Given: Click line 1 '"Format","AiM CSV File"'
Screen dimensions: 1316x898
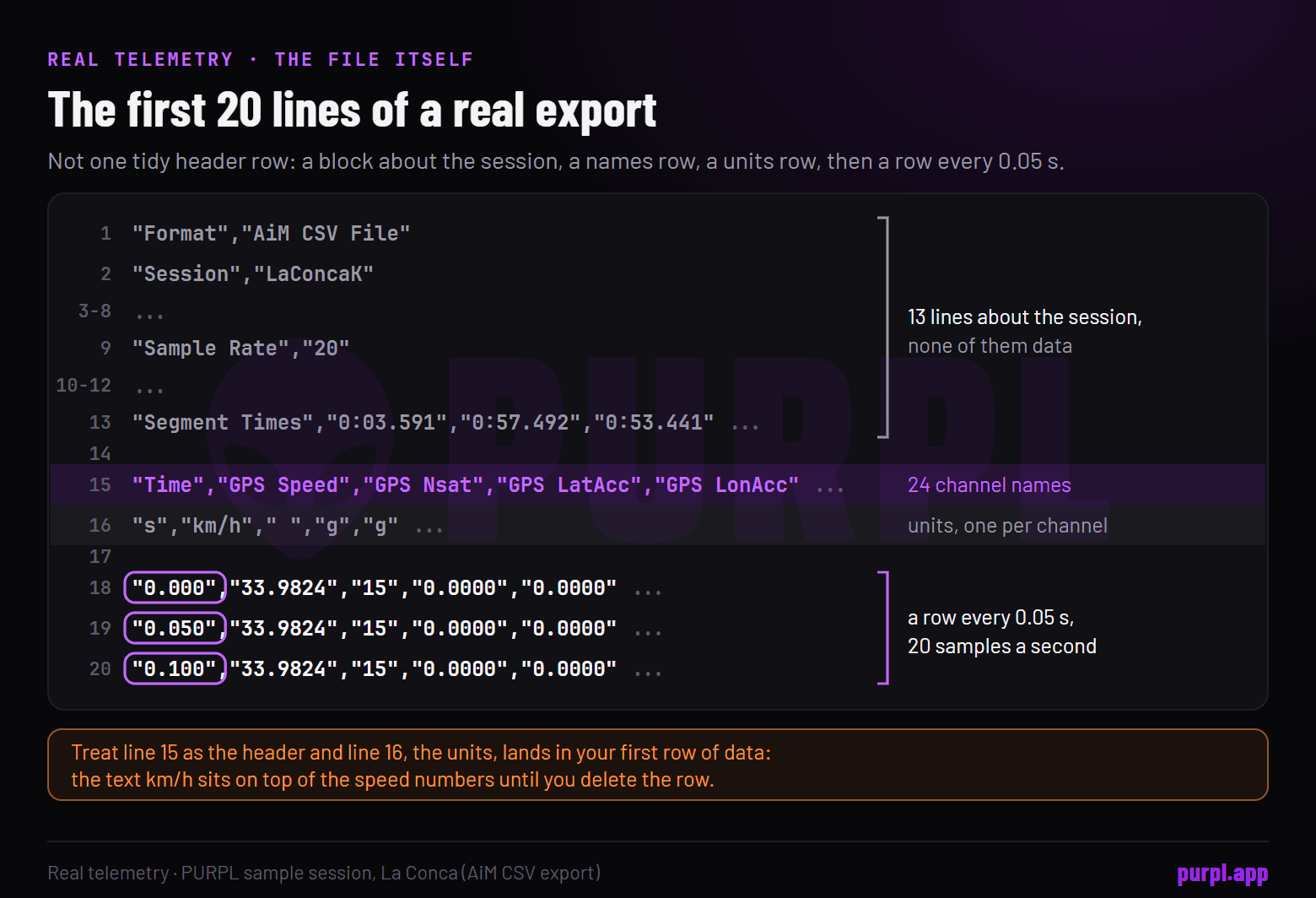Looking at the screenshot, I should pyautogui.click(x=271, y=233).
